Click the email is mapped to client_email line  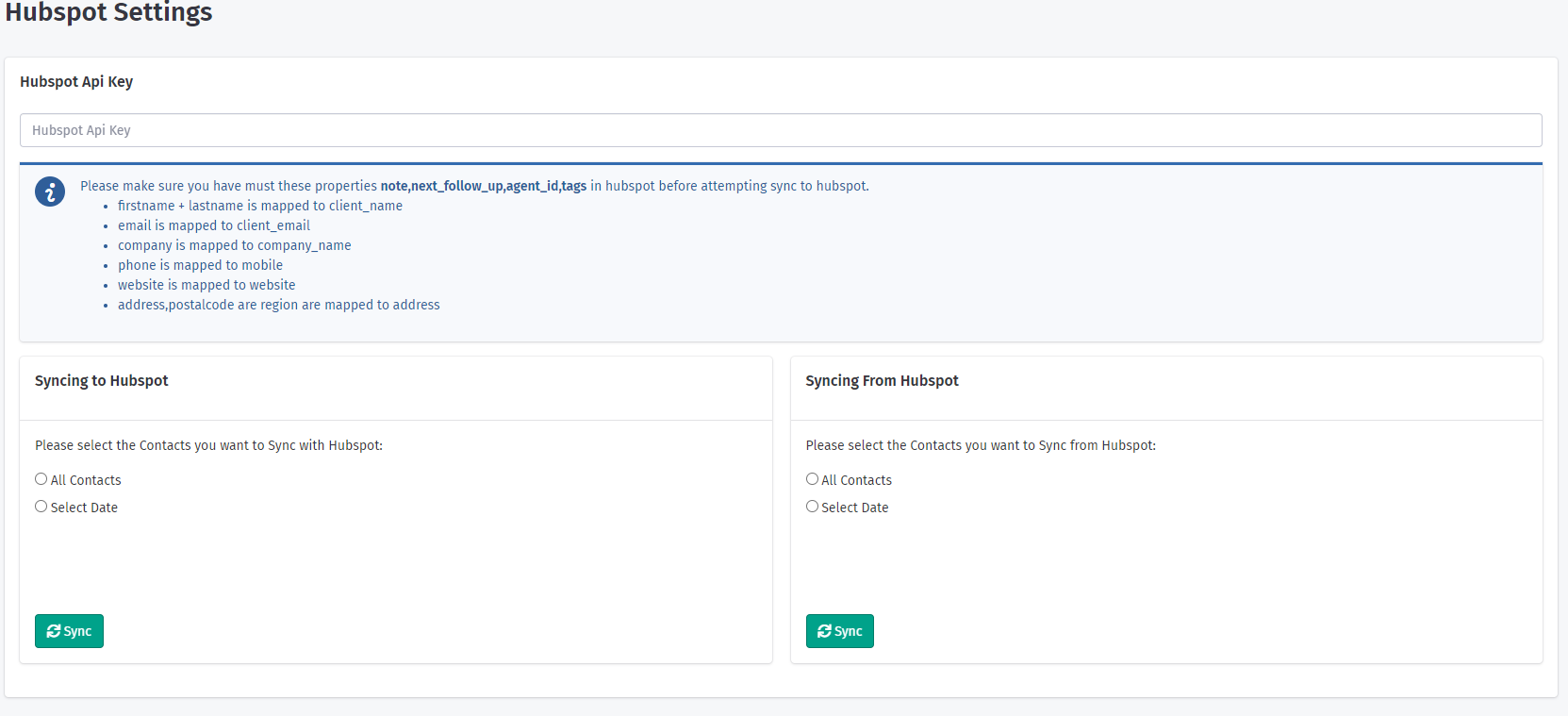coord(213,225)
